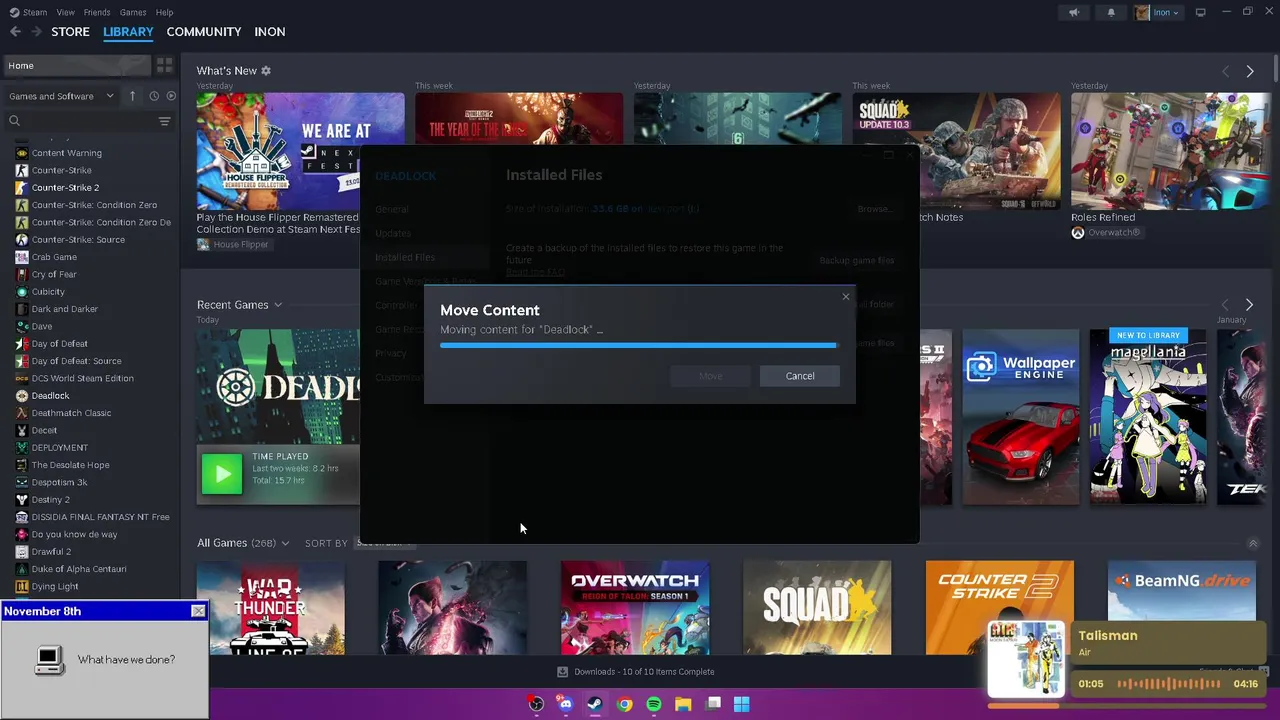Viewport: 1280px width, 720px height.
Task: Open the War Thunder game tile
Action: [x=270, y=608]
